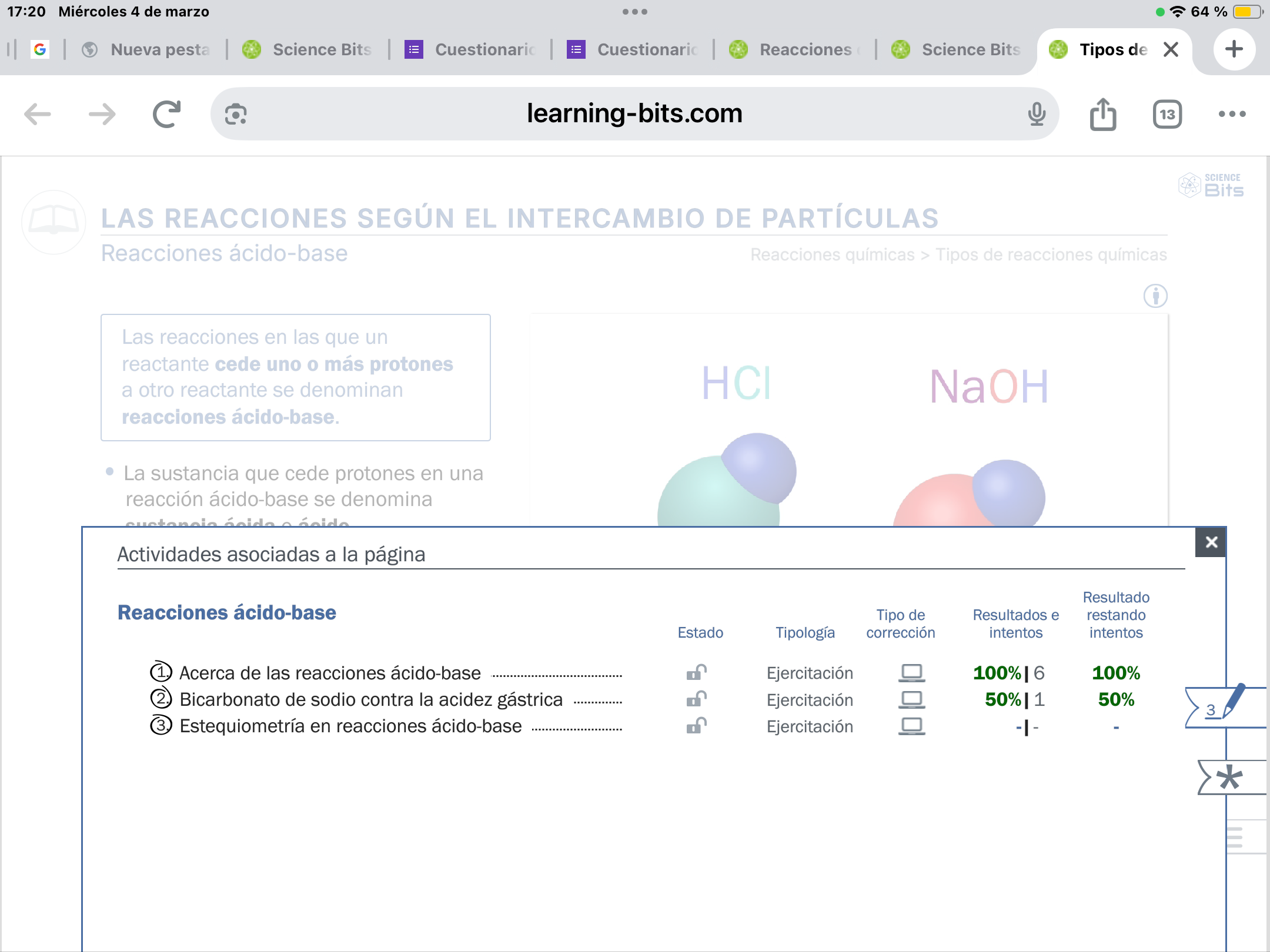1270x952 pixels.
Task: Tap the Google Lens camera icon
Action: click(x=236, y=114)
